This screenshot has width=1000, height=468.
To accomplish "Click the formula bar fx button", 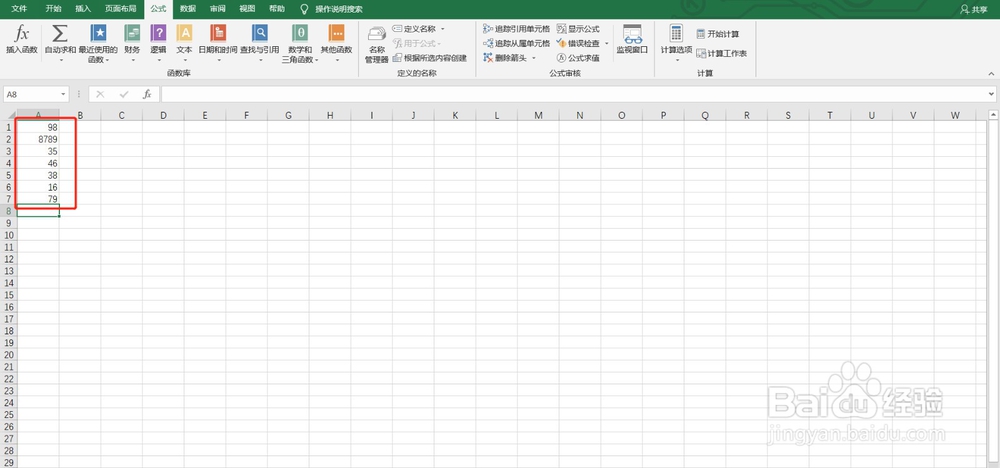I will (x=147, y=94).
